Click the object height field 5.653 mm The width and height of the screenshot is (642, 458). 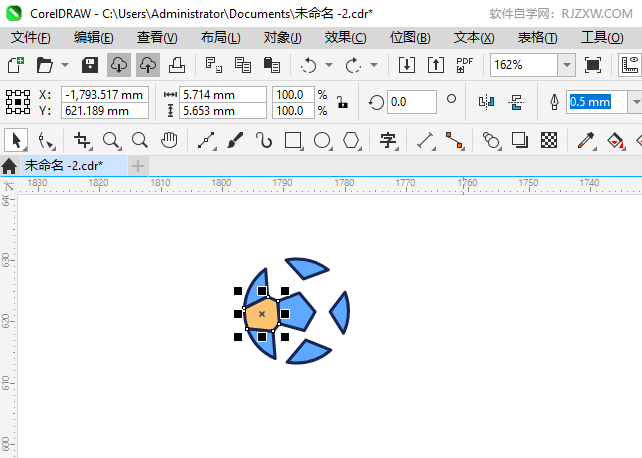(223, 111)
